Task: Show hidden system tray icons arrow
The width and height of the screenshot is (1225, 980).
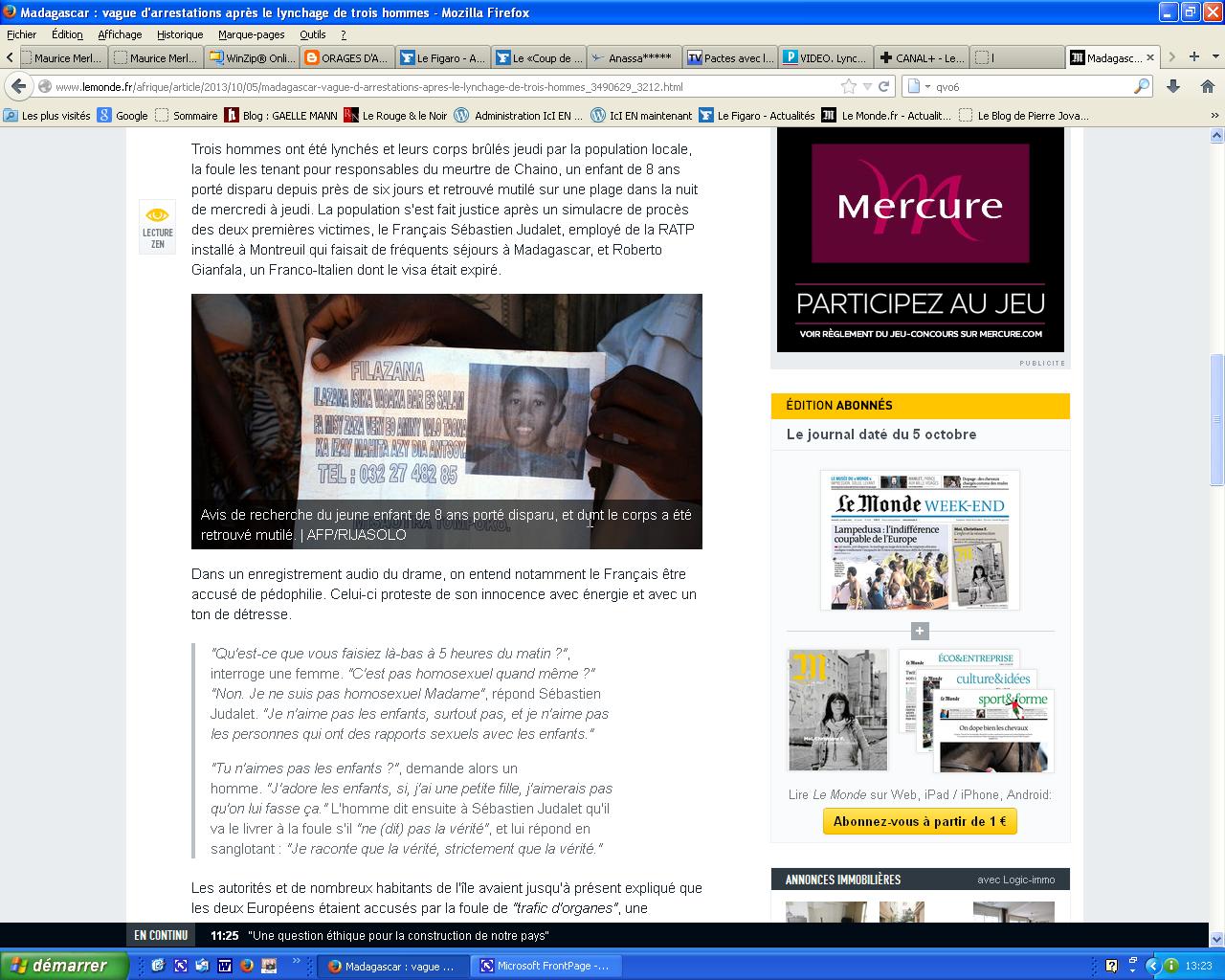Action: (x=1154, y=966)
